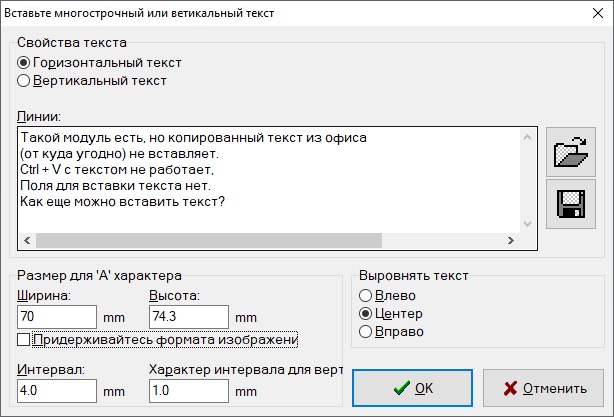The height and width of the screenshot is (417, 614).
Task: Focus the Высота height field
Action: [189, 317]
